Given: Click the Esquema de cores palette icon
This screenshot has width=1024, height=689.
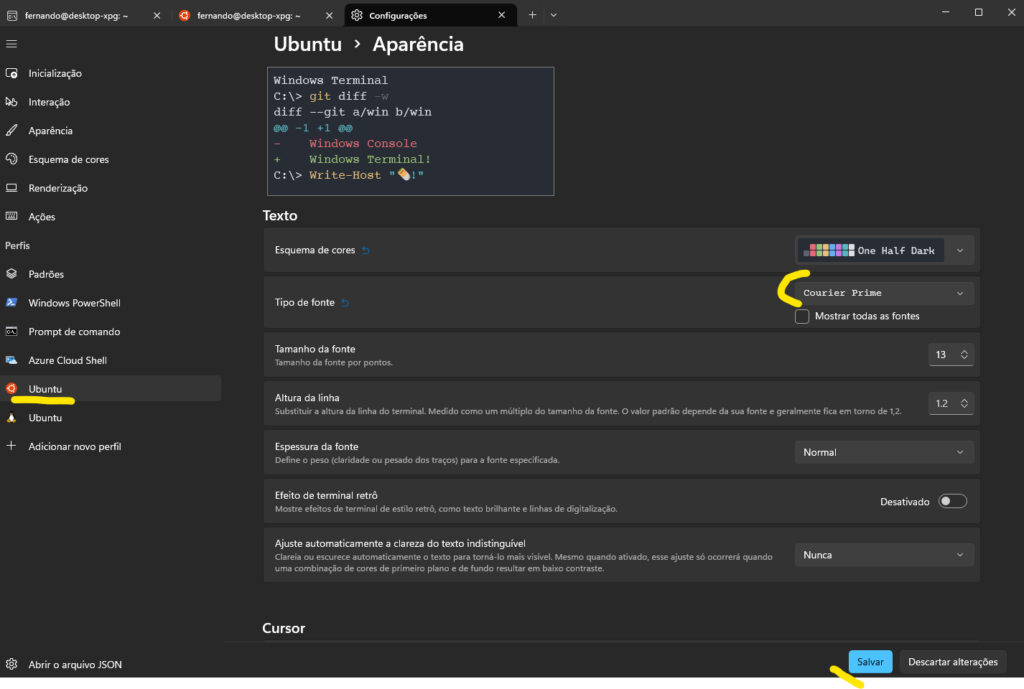Looking at the screenshot, I should point(12,159).
